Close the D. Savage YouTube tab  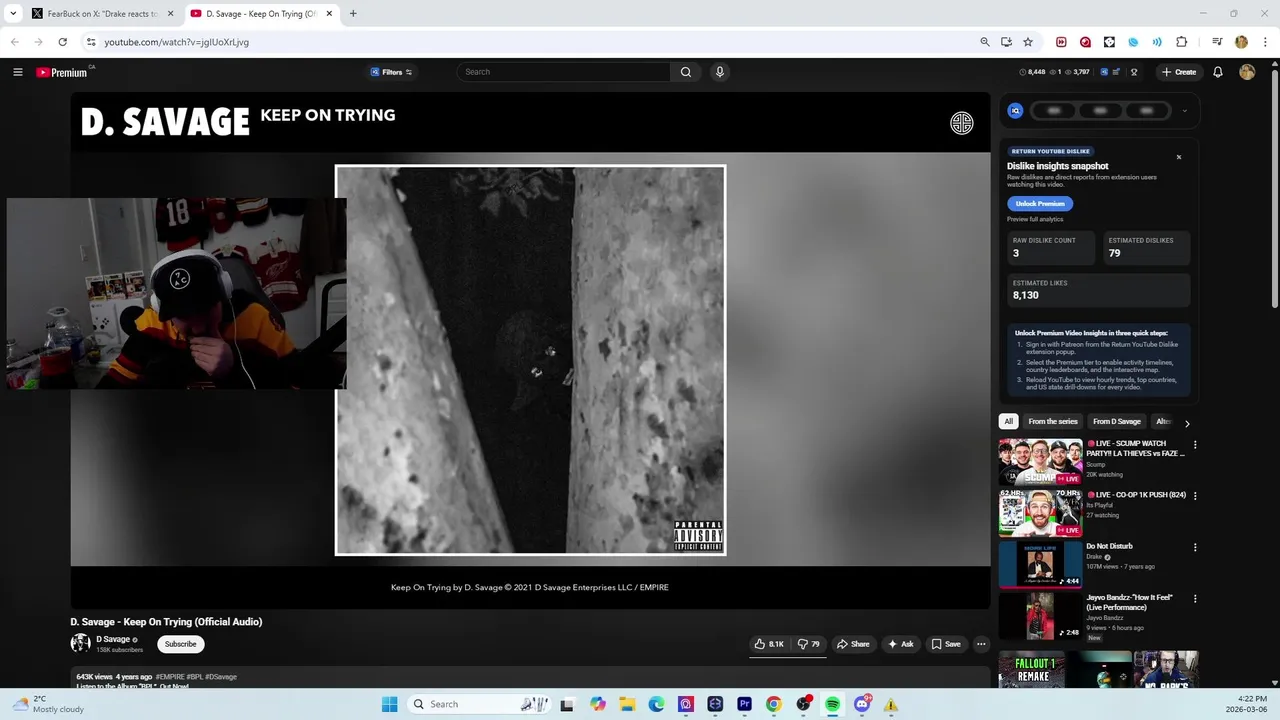point(329,14)
